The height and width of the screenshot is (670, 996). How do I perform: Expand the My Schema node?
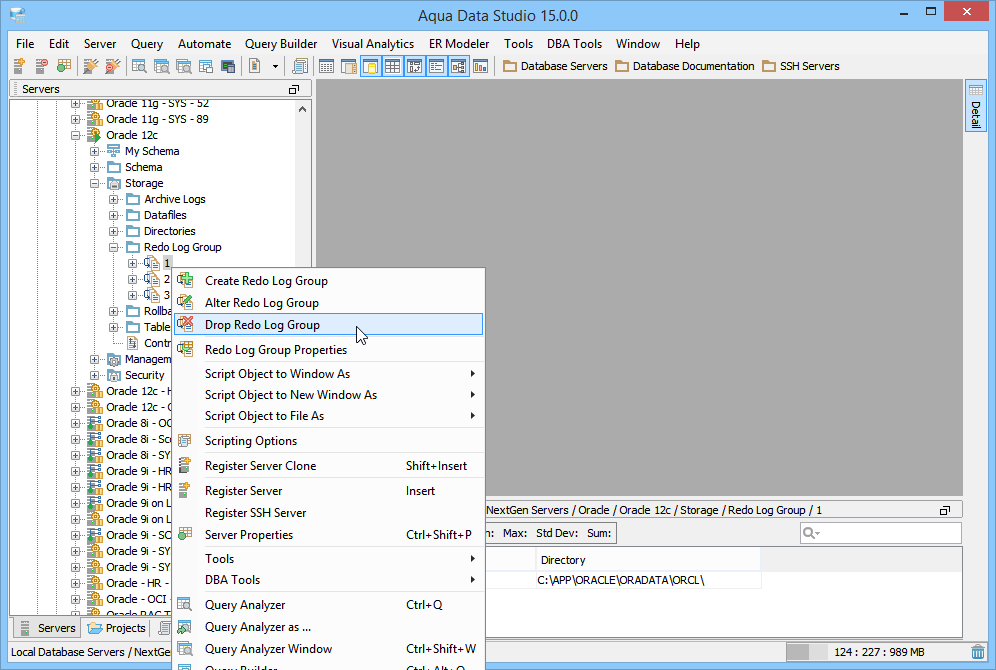[95, 151]
